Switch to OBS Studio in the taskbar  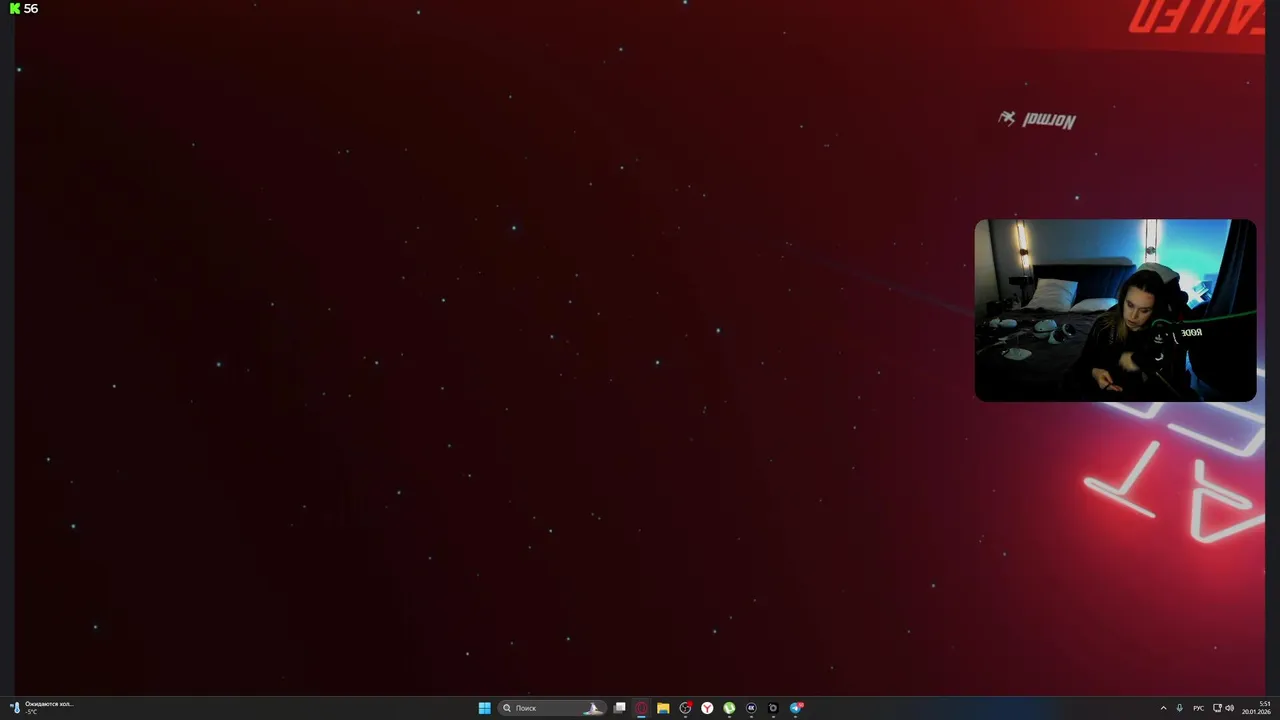point(685,708)
